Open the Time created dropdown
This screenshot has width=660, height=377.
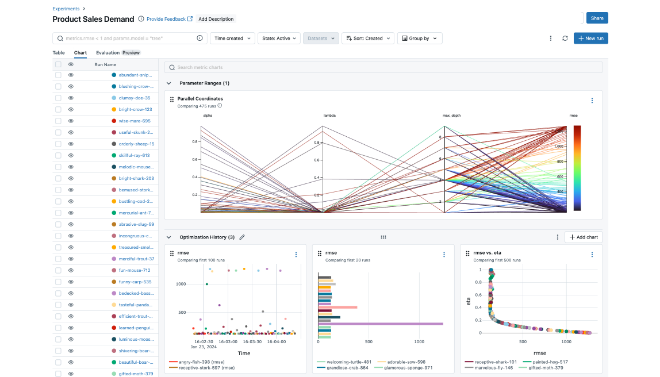232,38
